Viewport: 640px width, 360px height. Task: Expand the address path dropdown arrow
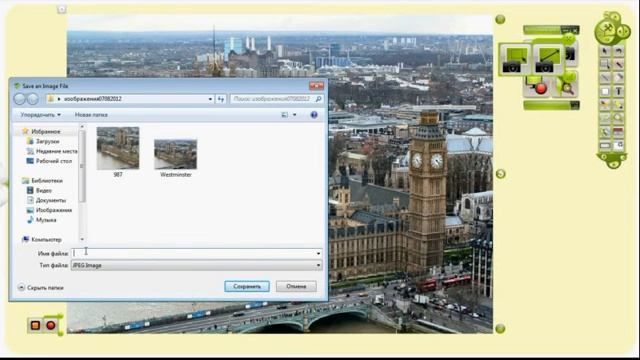click(210, 99)
